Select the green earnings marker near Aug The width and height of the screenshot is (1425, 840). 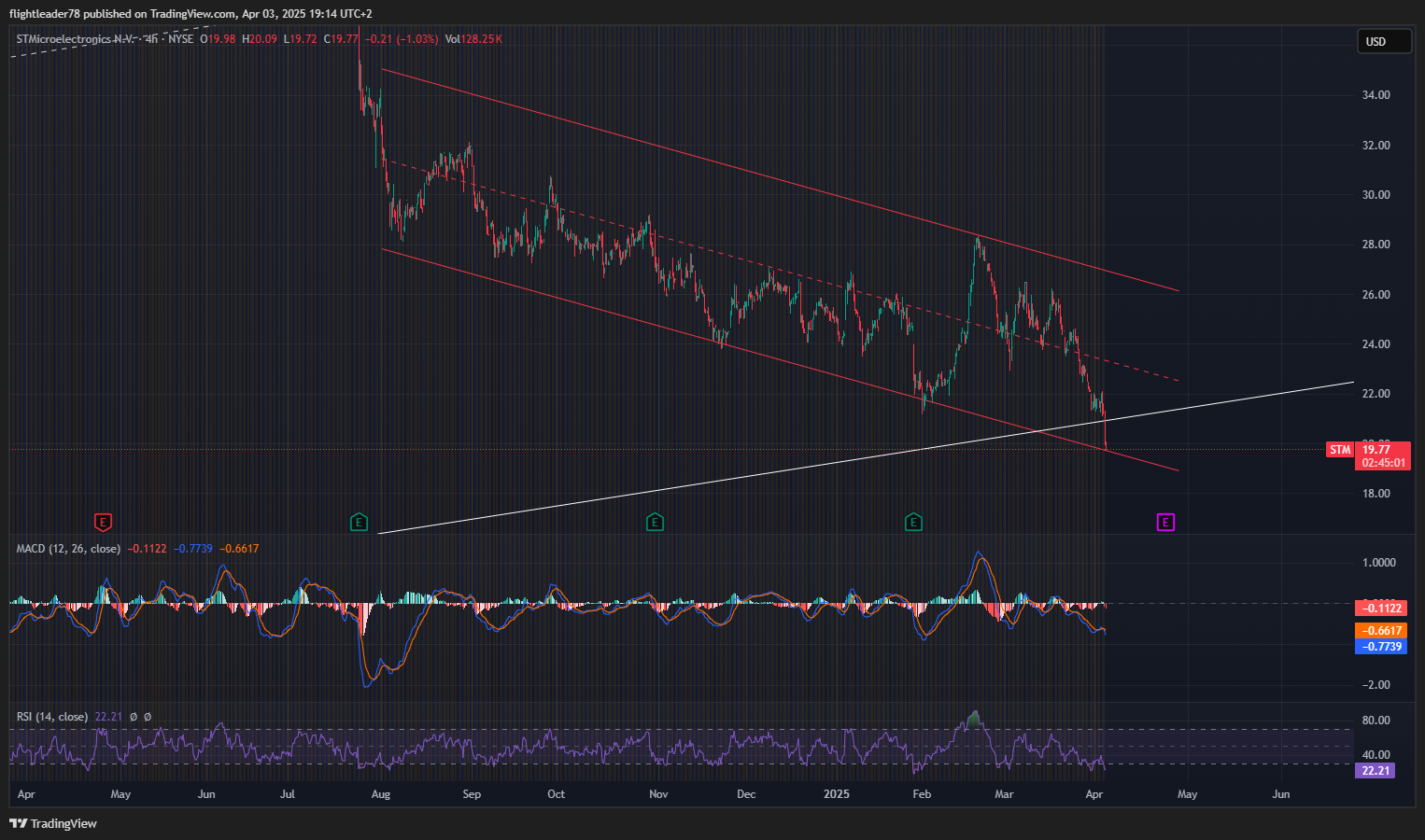[x=359, y=522]
